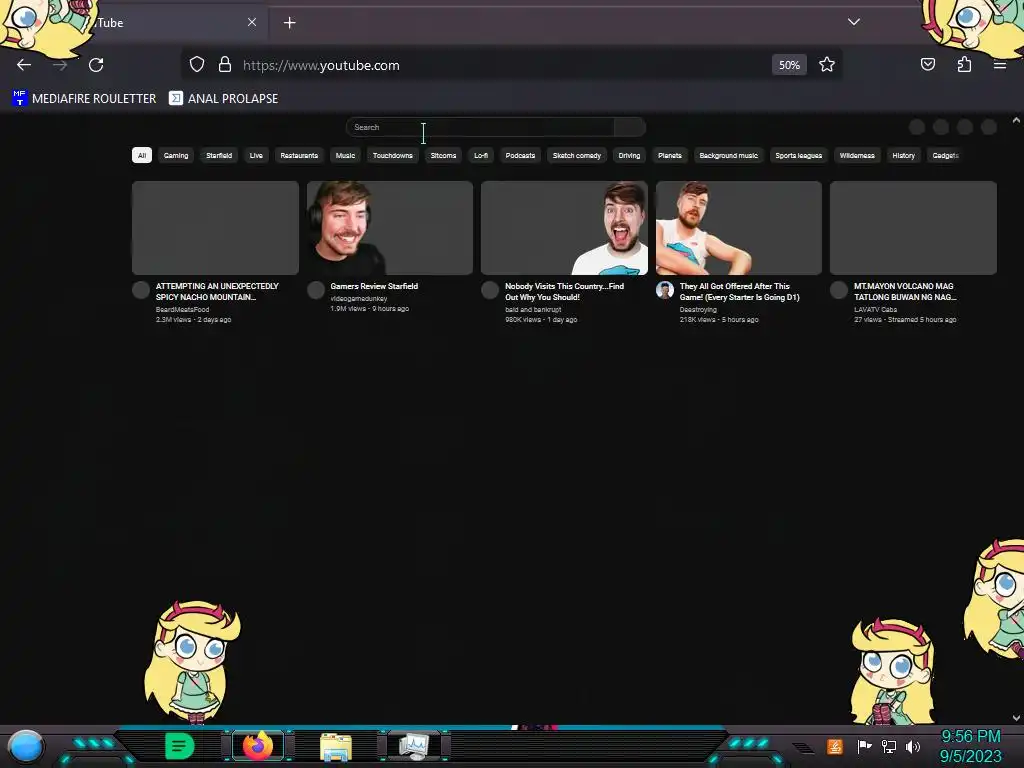Open the They All Got Offered thumbnail
Image resolution: width=1024 pixels, height=768 pixels.
739,228
